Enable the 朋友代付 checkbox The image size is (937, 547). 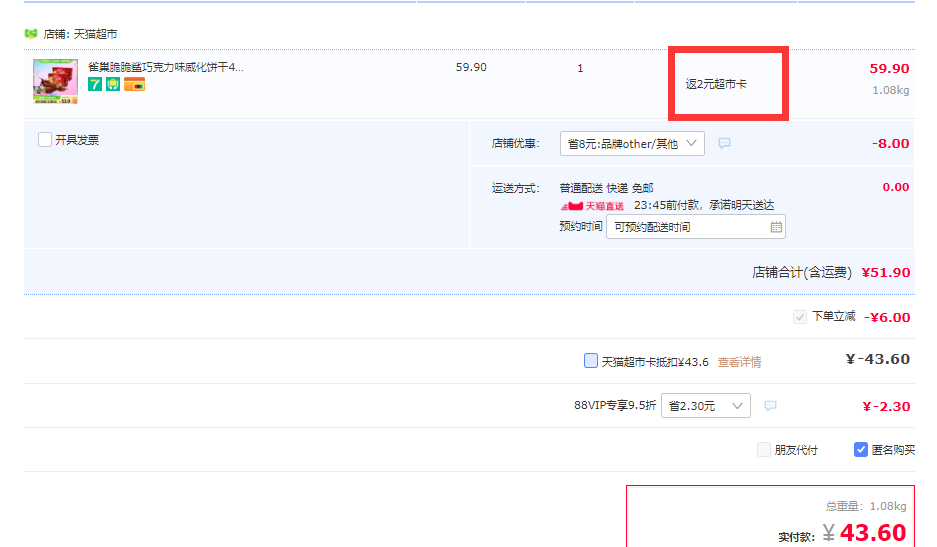pyautogui.click(x=764, y=450)
